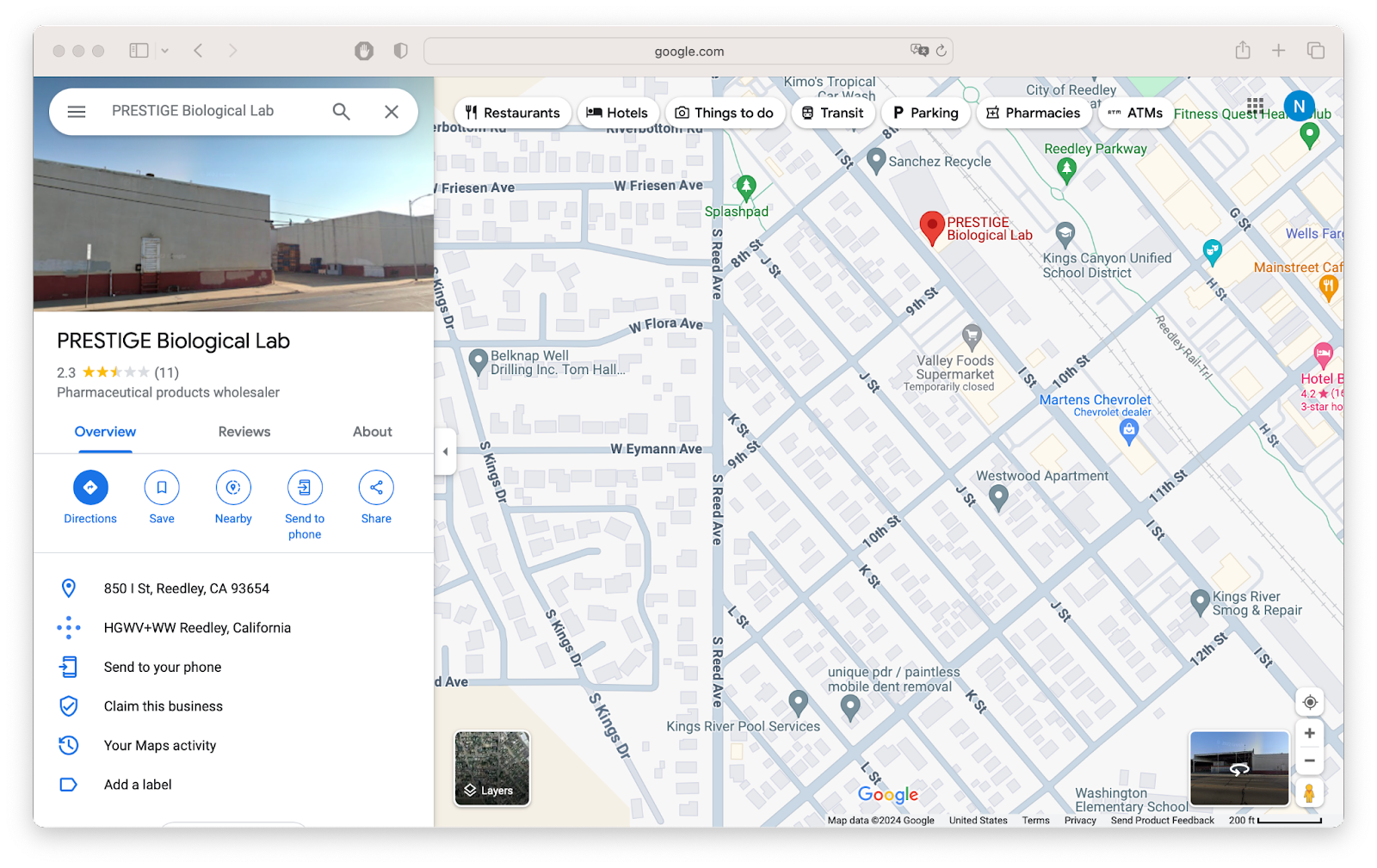Select the Parking chip
This screenshot has width=1377, height=868.
pyautogui.click(x=925, y=113)
